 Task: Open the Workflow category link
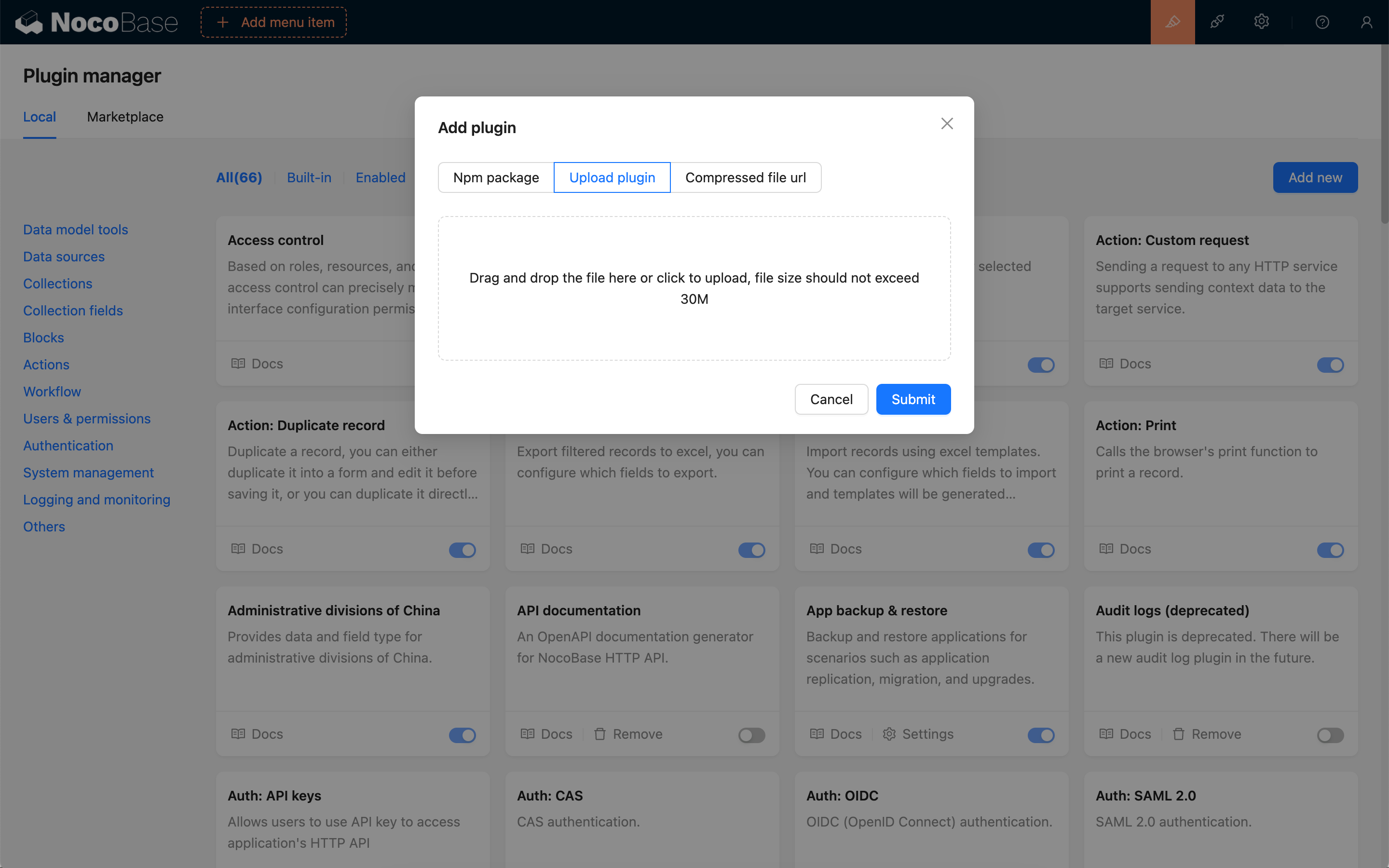coord(52,392)
